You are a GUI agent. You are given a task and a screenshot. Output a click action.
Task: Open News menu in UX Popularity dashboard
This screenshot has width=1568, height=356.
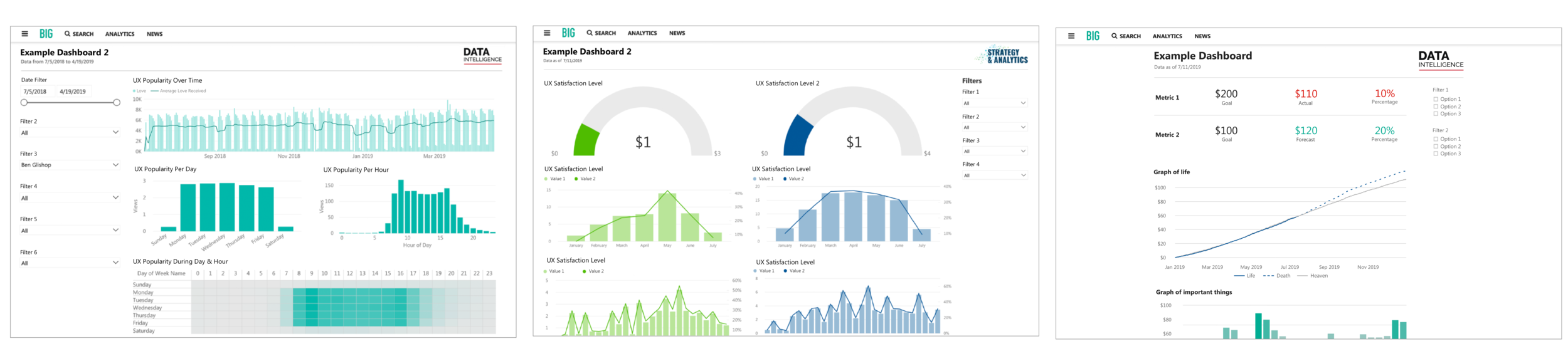tap(155, 34)
